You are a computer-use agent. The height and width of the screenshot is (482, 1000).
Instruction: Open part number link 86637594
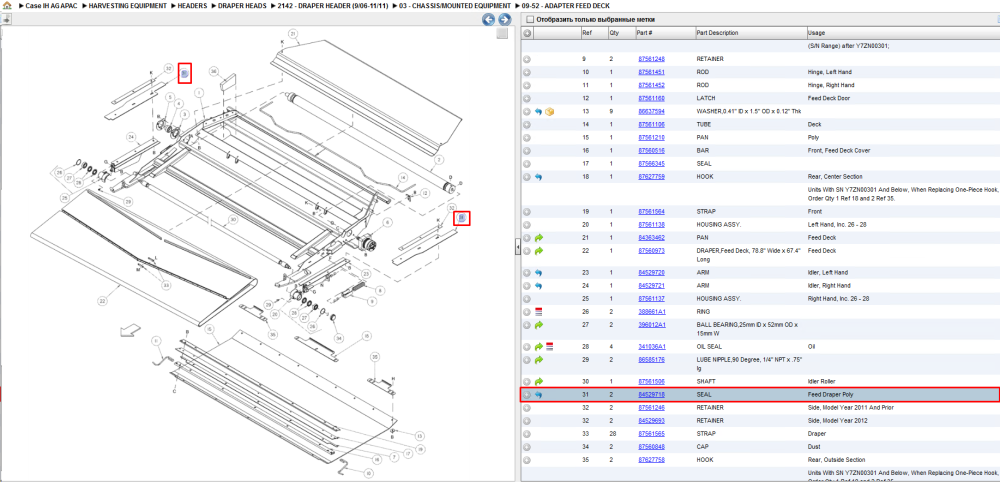[651, 112]
